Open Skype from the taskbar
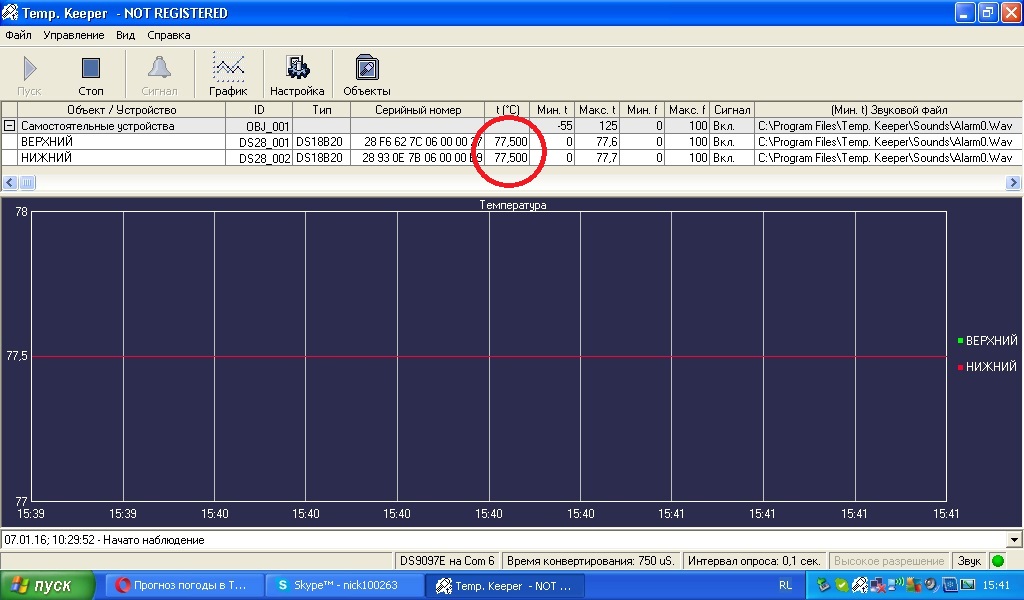This screenshot has height=600, width=1024. tap(344, 586)
